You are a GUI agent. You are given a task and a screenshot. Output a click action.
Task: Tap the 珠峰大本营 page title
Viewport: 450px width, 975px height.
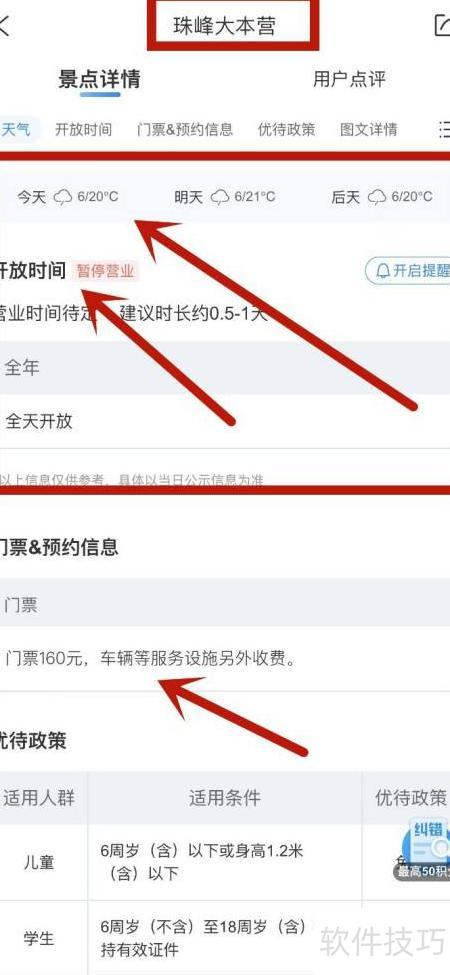pos(224,27)
